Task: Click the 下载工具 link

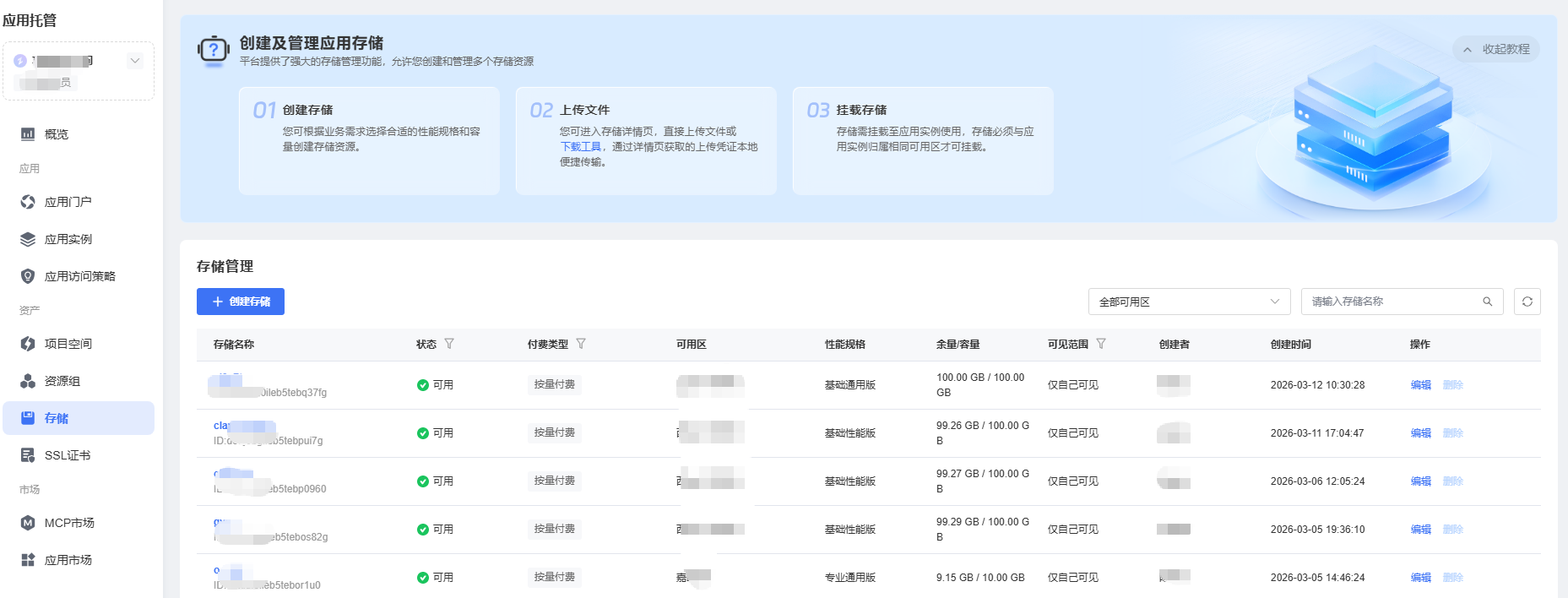Action: point(580,147)
